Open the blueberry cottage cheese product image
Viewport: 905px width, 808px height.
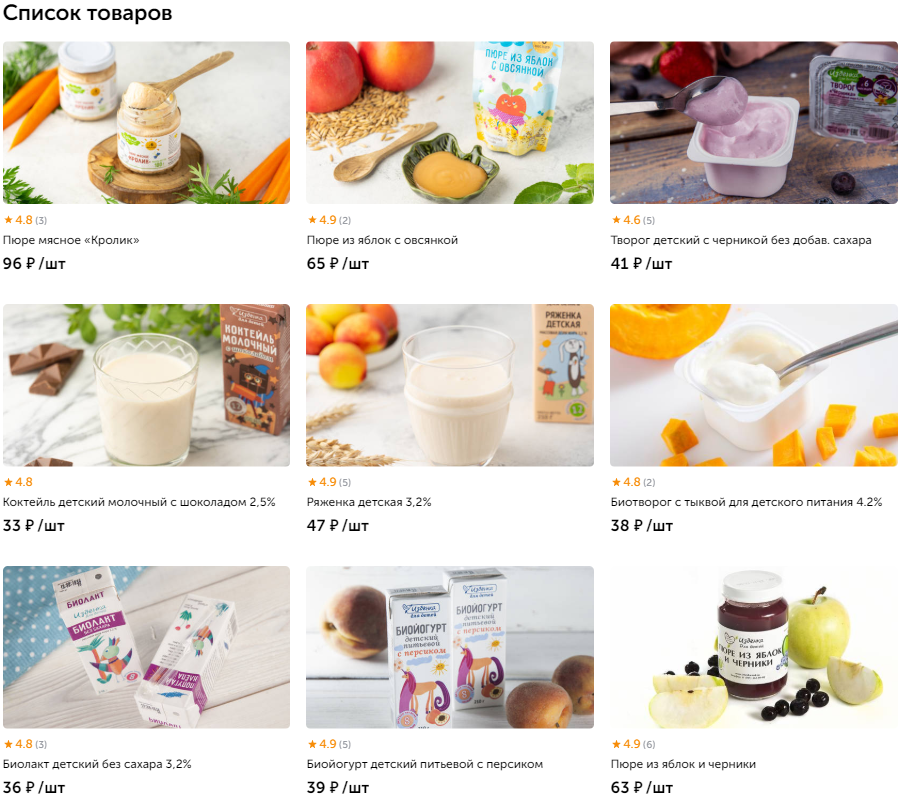(754, 122)
